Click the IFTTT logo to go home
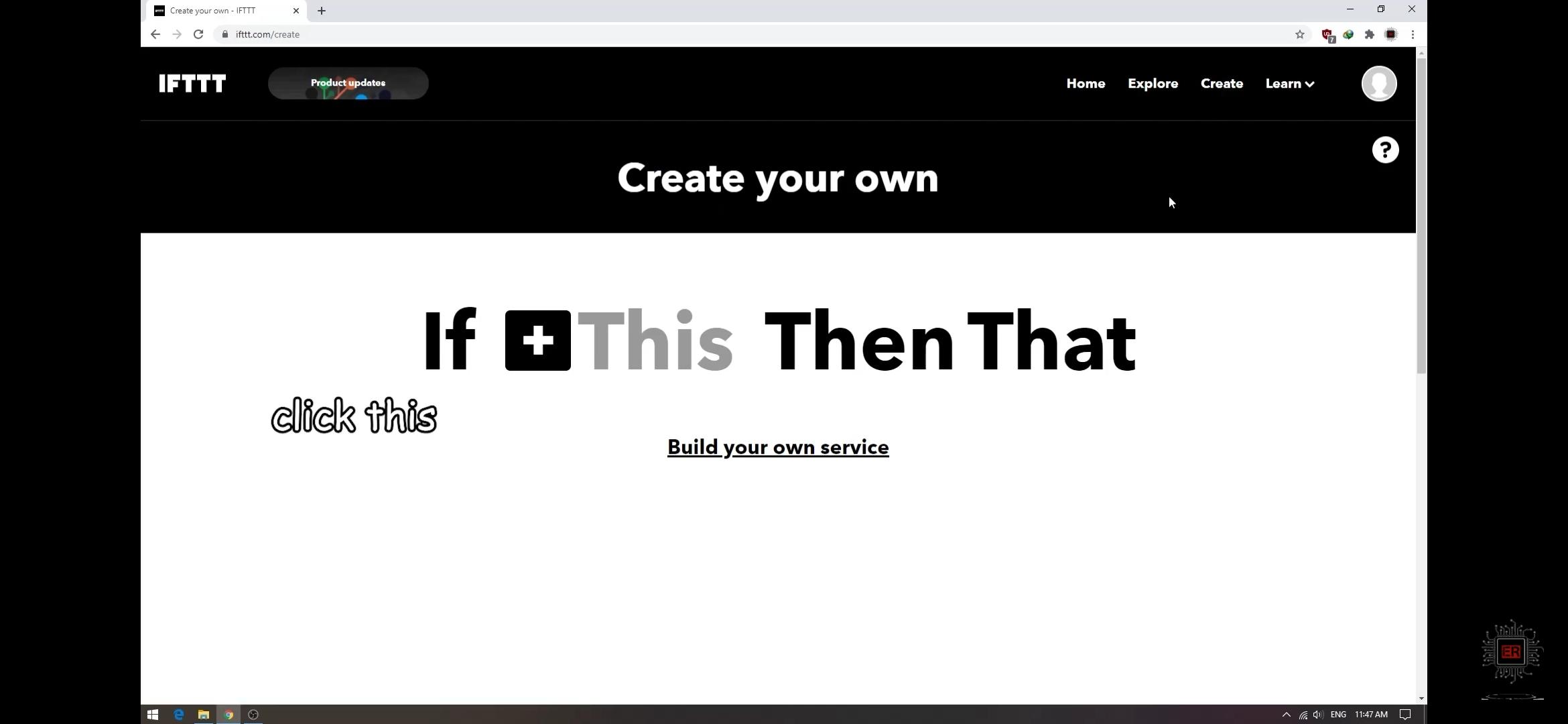This screenshot has height=724, width=1568. [x=192, y=83]
